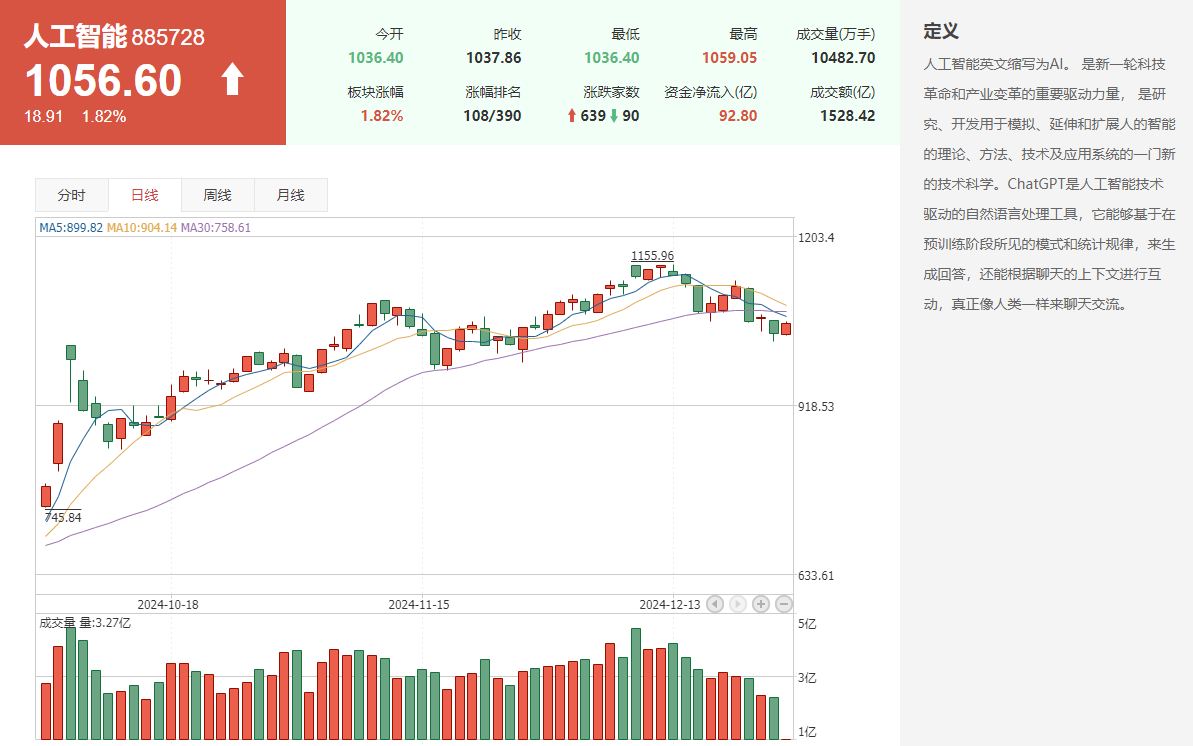This screenshot has height=746, width=1193.
Task: Click the 人工智能 sector name heading
Action: coord(75,37)
